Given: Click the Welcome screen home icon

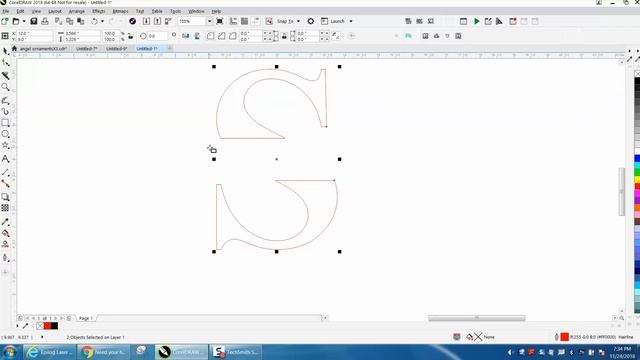Looking at the screenshot, I should pos(14,49).
